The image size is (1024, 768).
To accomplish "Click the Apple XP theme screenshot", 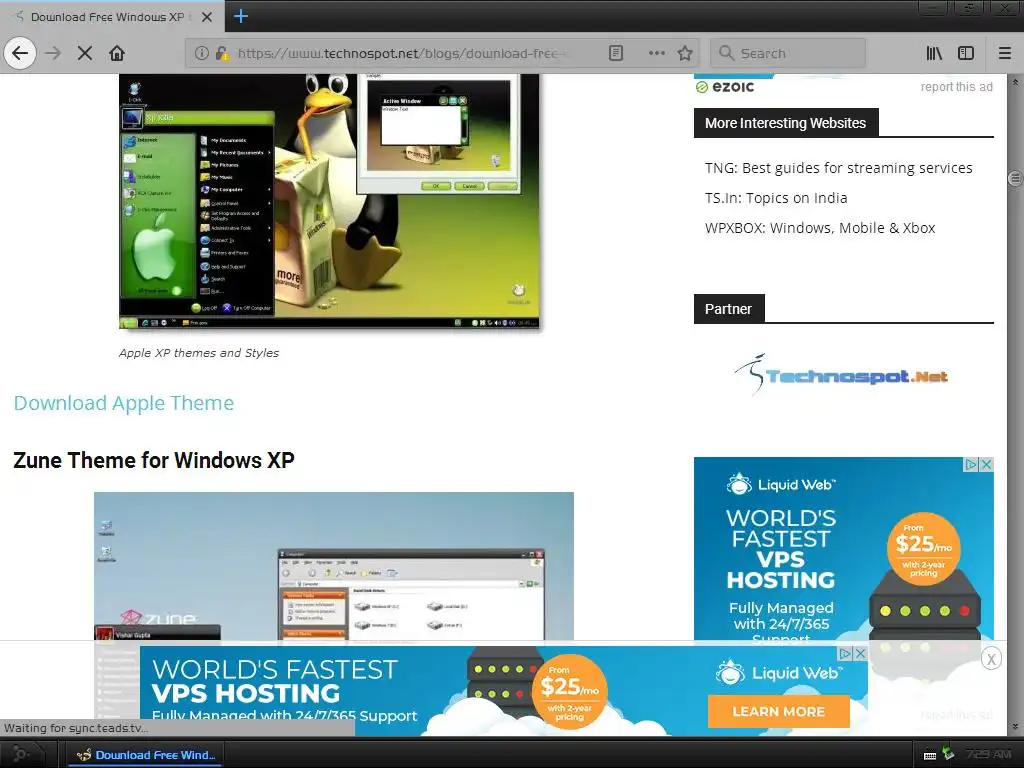I will pos(329,200).
